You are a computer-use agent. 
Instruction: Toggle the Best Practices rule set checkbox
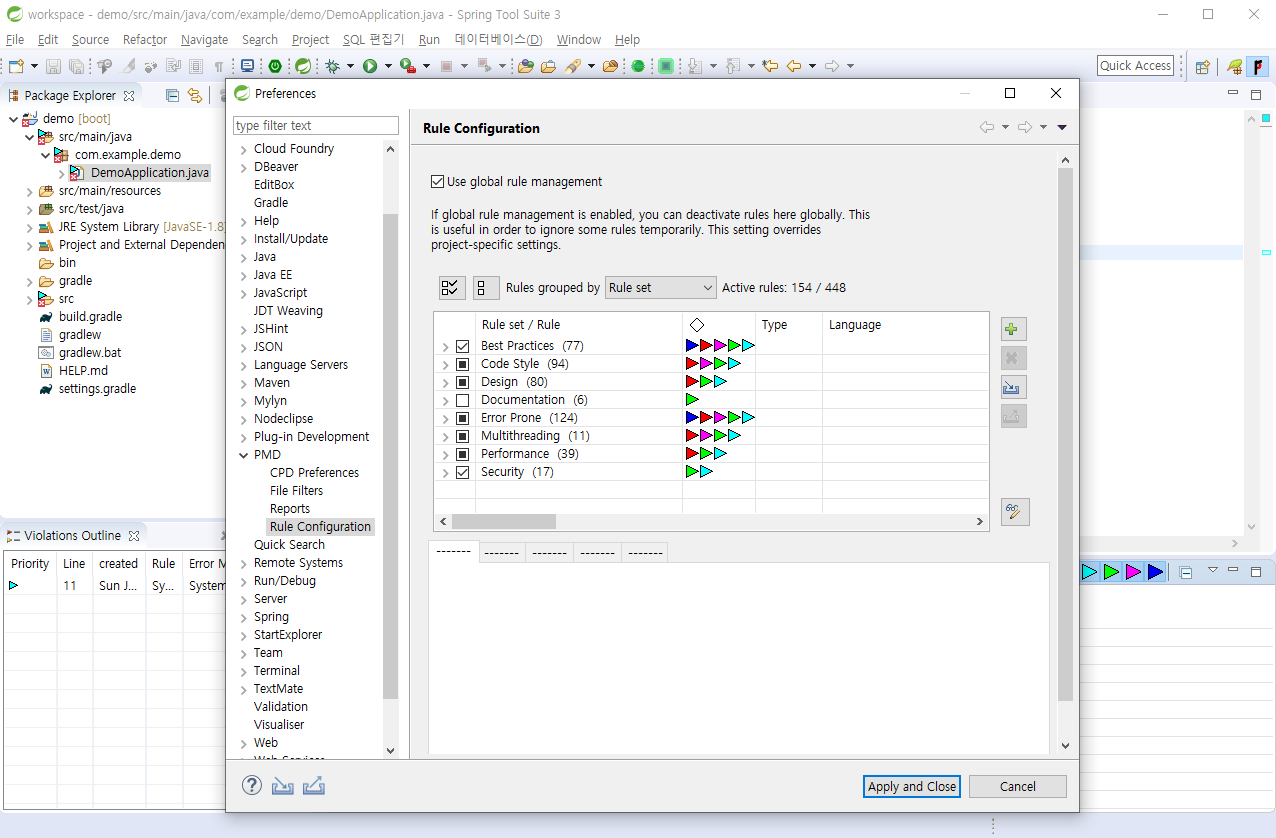click(x=462, y=346)
